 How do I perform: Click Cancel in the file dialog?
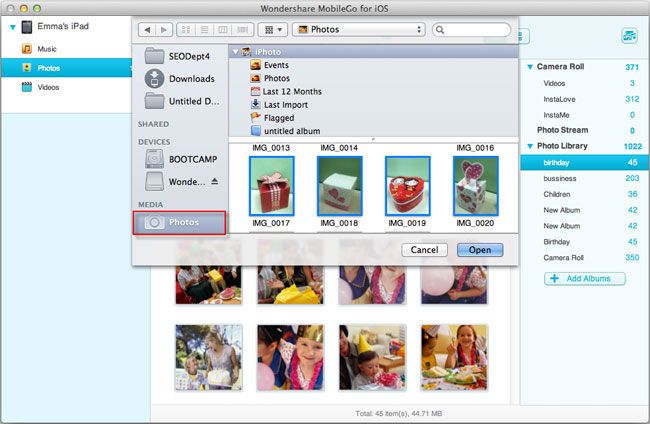pyautogui.click(x=424, y=250)
